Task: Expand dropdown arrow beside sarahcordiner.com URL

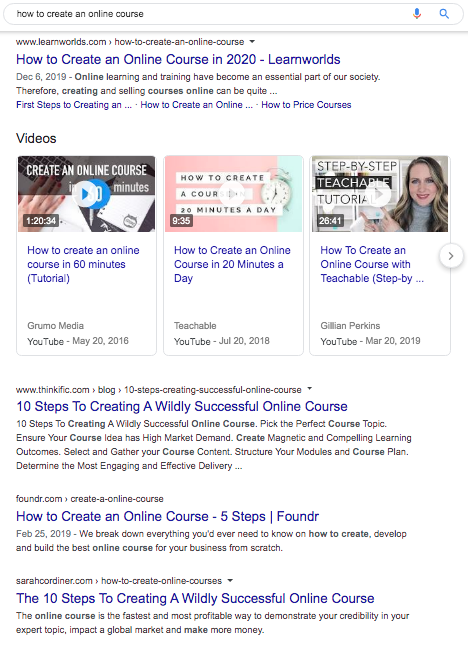Action: [230, 580]
